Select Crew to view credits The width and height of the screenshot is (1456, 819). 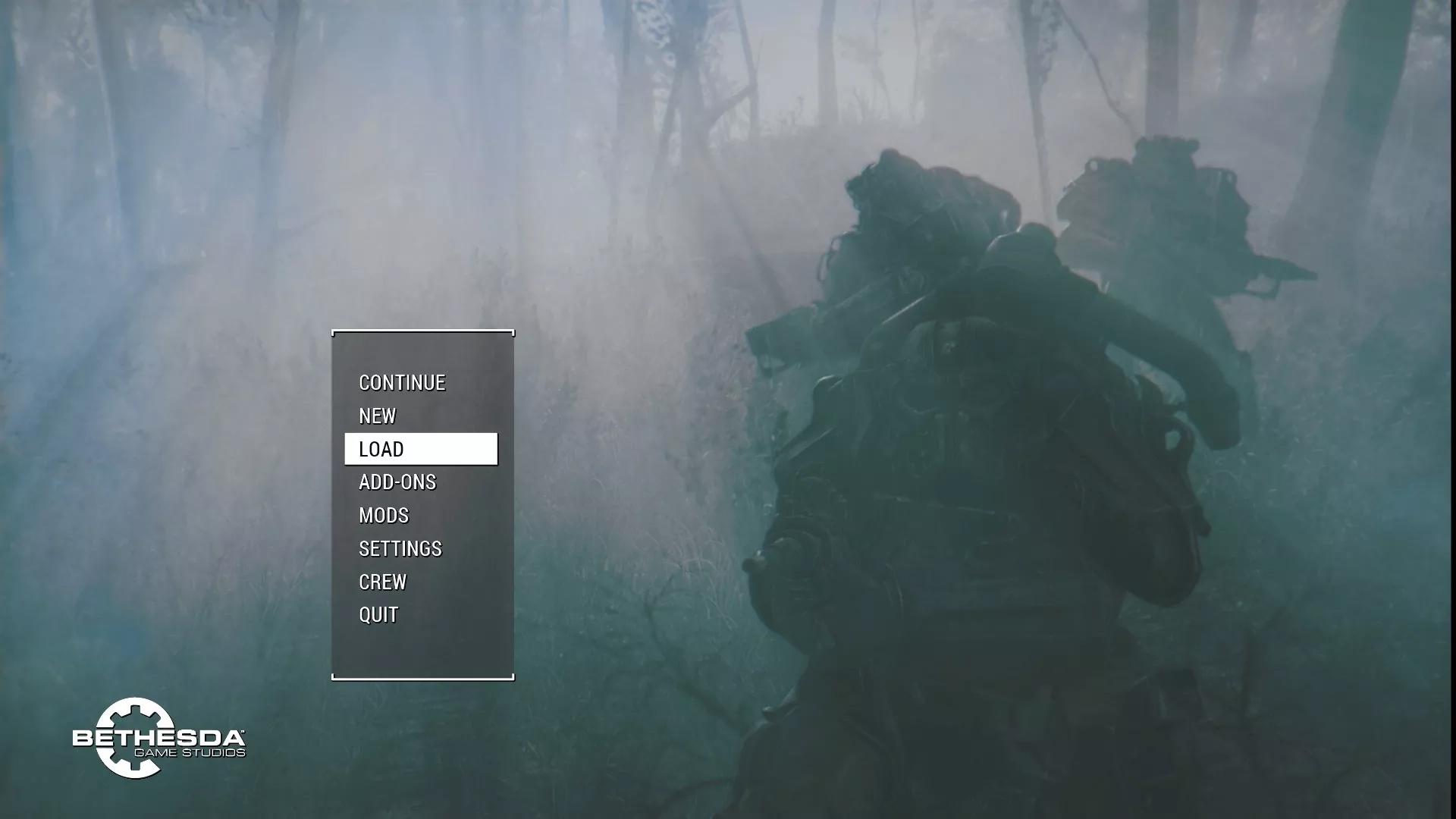[x=383, y=582]
